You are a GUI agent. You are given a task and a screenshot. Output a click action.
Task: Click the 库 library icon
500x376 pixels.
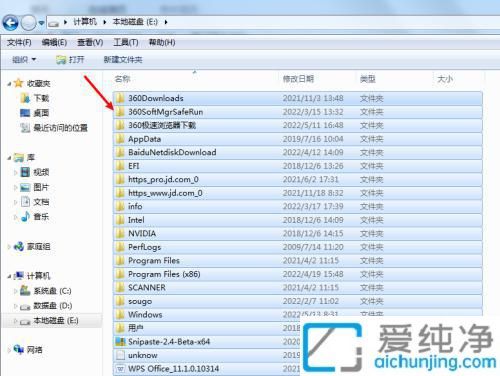pyautogui.click(x=19, y=157)
